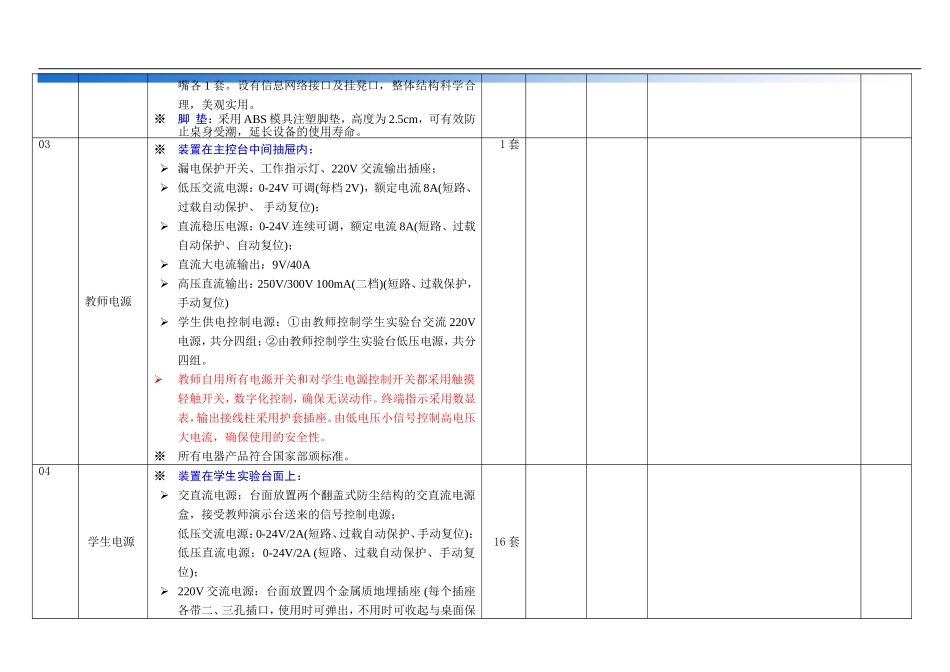Select the 教师电源 cell
Image resolution: width=950 pixels, height=672 pixels.
113,301
